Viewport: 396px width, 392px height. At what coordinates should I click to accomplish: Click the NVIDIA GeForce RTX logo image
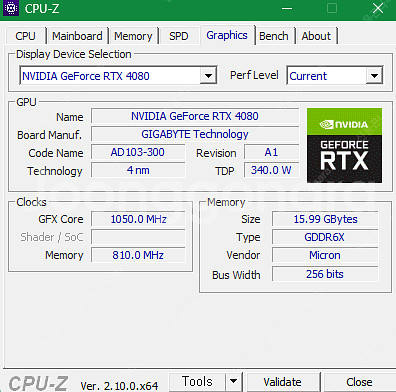pyautogui.click(x=344, y=145)
